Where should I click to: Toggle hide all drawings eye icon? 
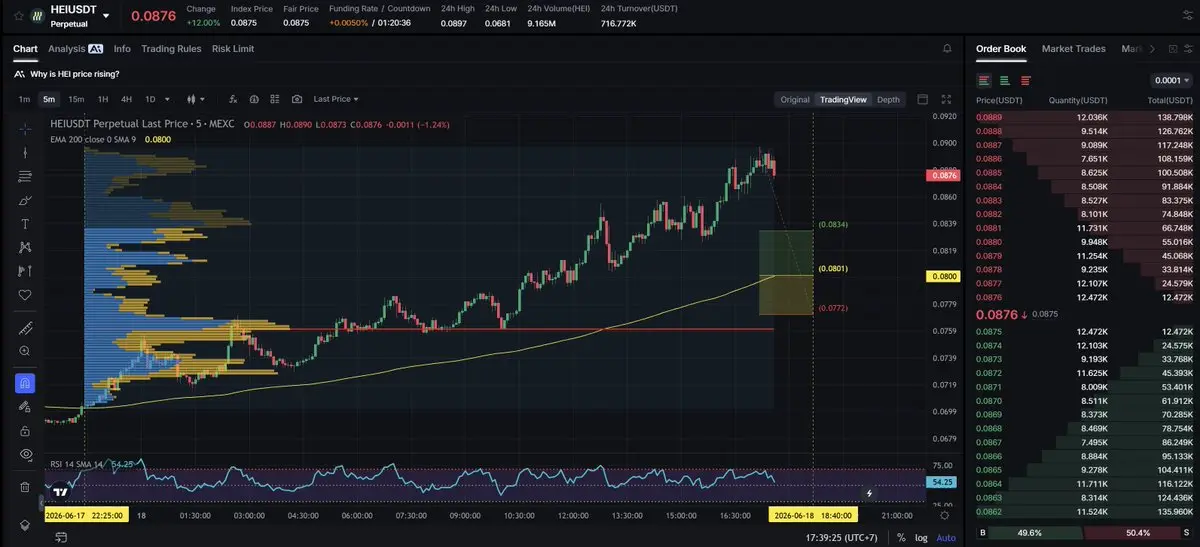click(25, 454)
